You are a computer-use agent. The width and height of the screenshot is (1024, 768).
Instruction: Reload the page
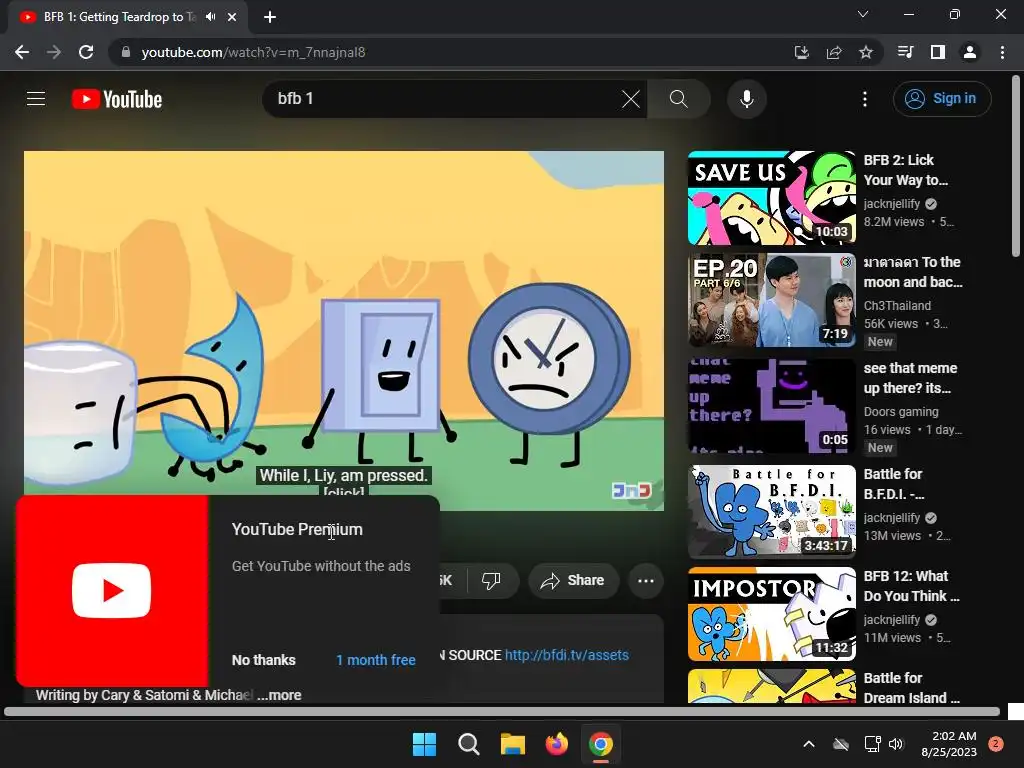pyautogui.click(x=86, y=52)
